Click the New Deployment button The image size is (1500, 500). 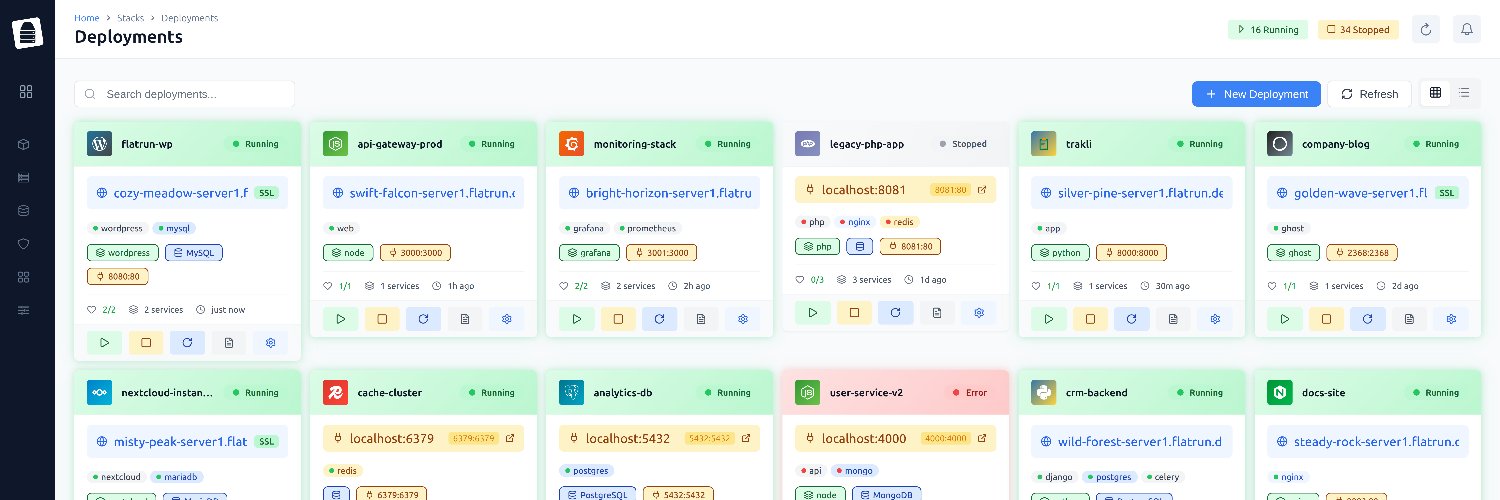coord(1256,94)
